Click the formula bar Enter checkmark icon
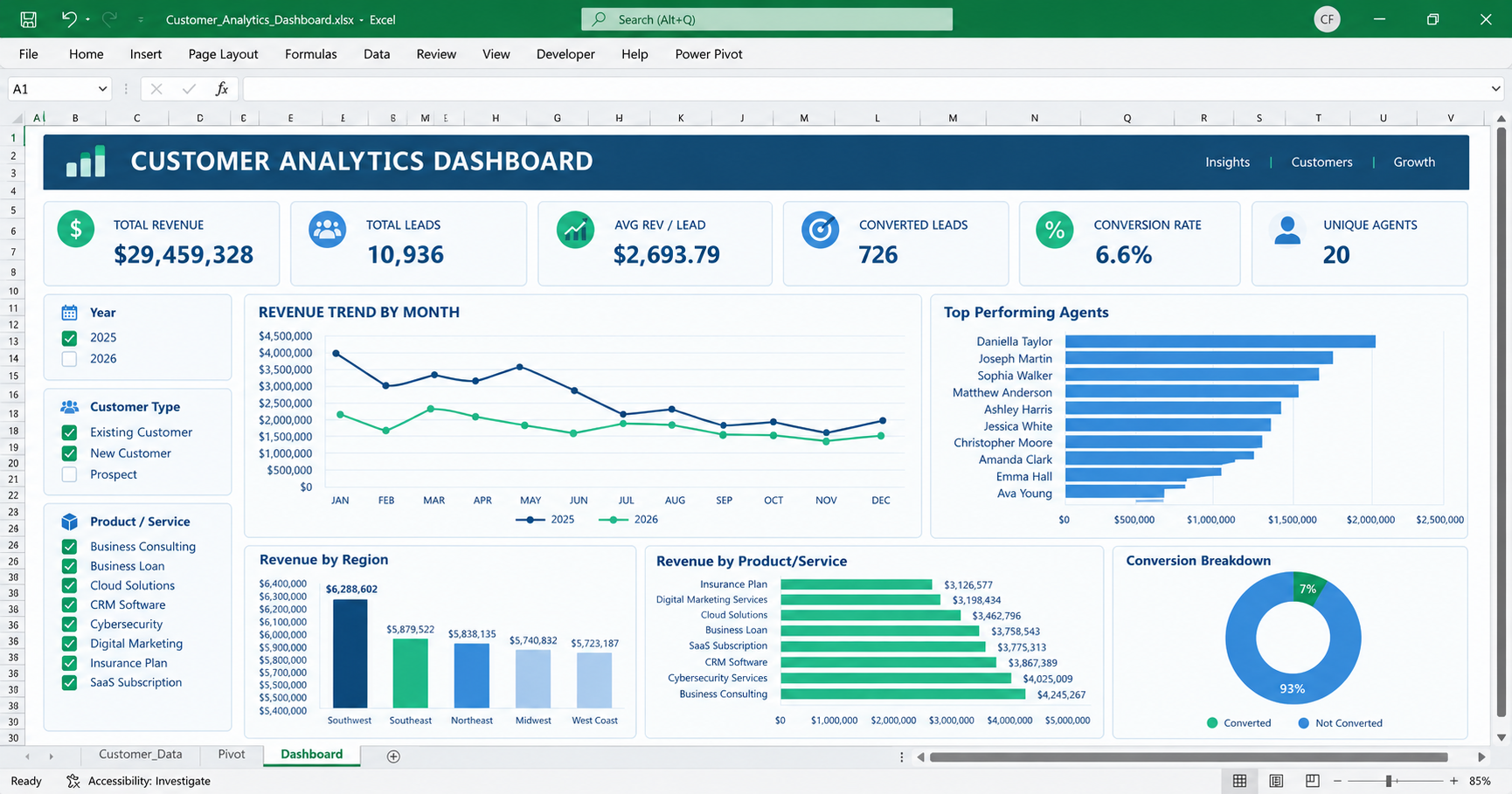This screenshot has width=1512, height=794. [189, 88]
